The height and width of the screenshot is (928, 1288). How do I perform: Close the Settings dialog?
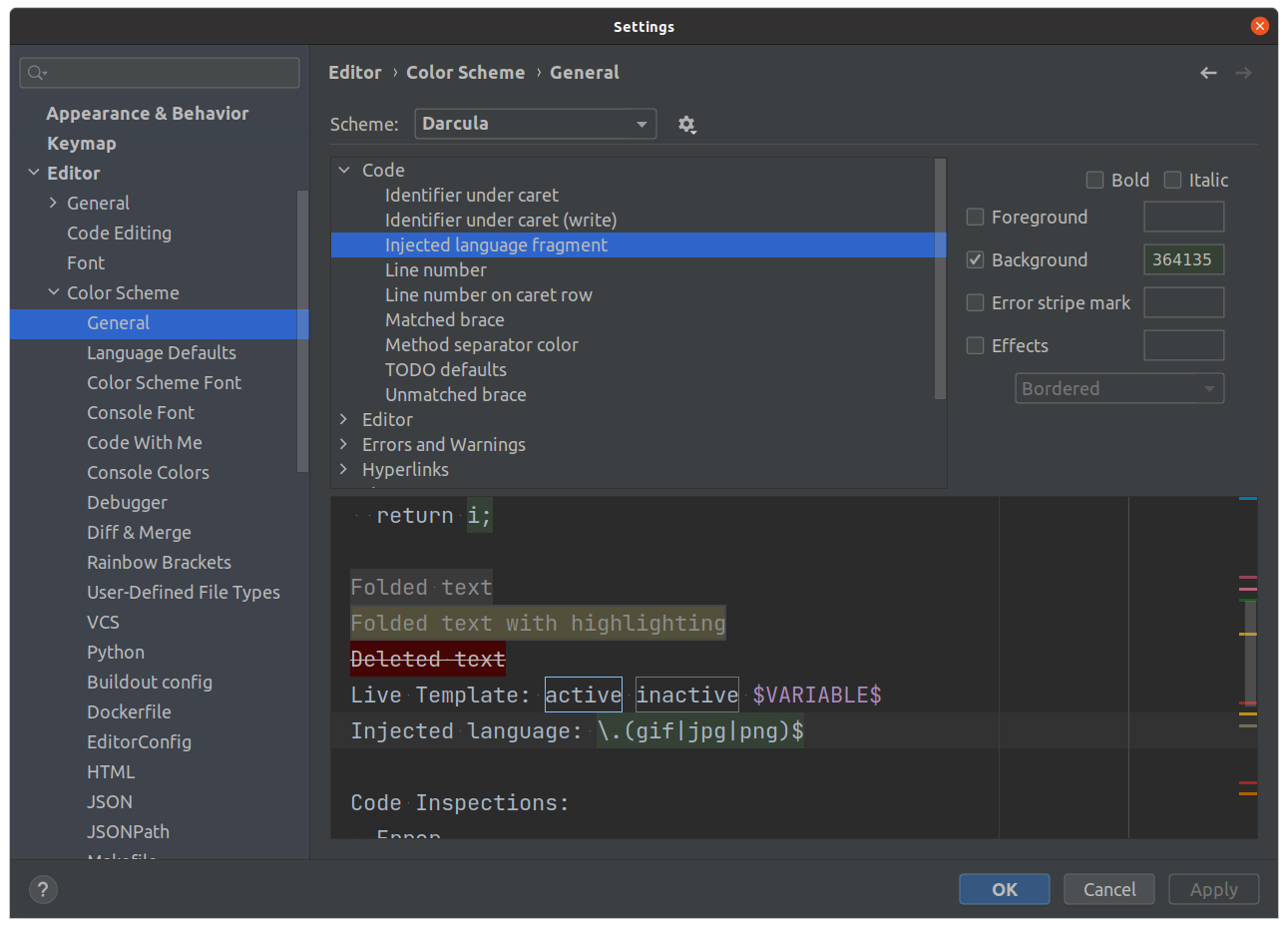[x=1260, y=26]
